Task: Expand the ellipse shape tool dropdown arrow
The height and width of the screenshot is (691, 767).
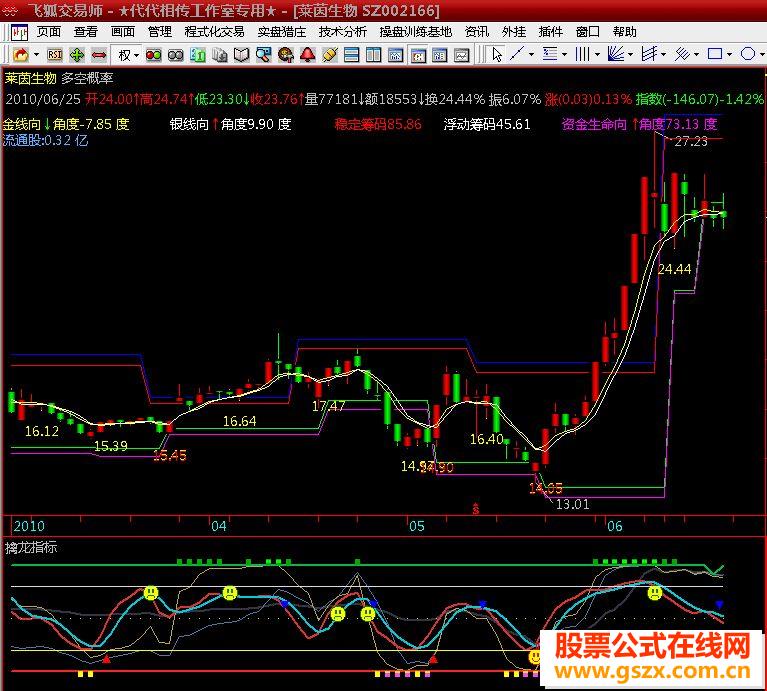Action: coord(762,54)
